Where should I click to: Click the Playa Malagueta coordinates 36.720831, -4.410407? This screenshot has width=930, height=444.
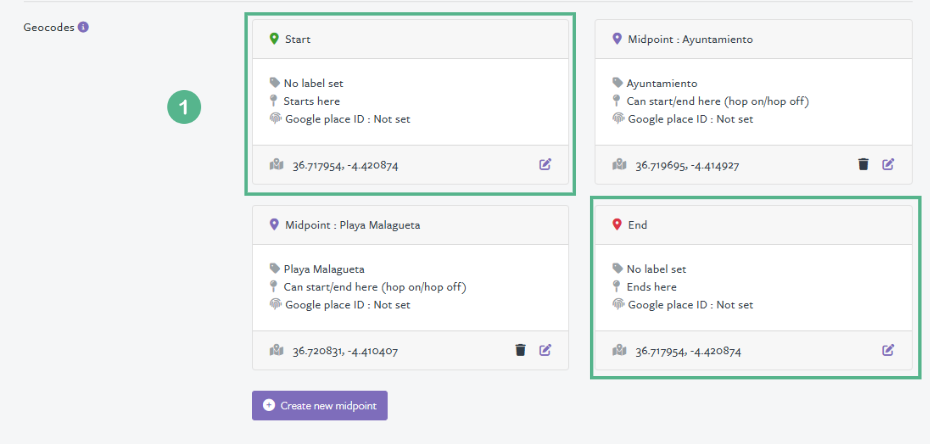[x=345, y=351]
